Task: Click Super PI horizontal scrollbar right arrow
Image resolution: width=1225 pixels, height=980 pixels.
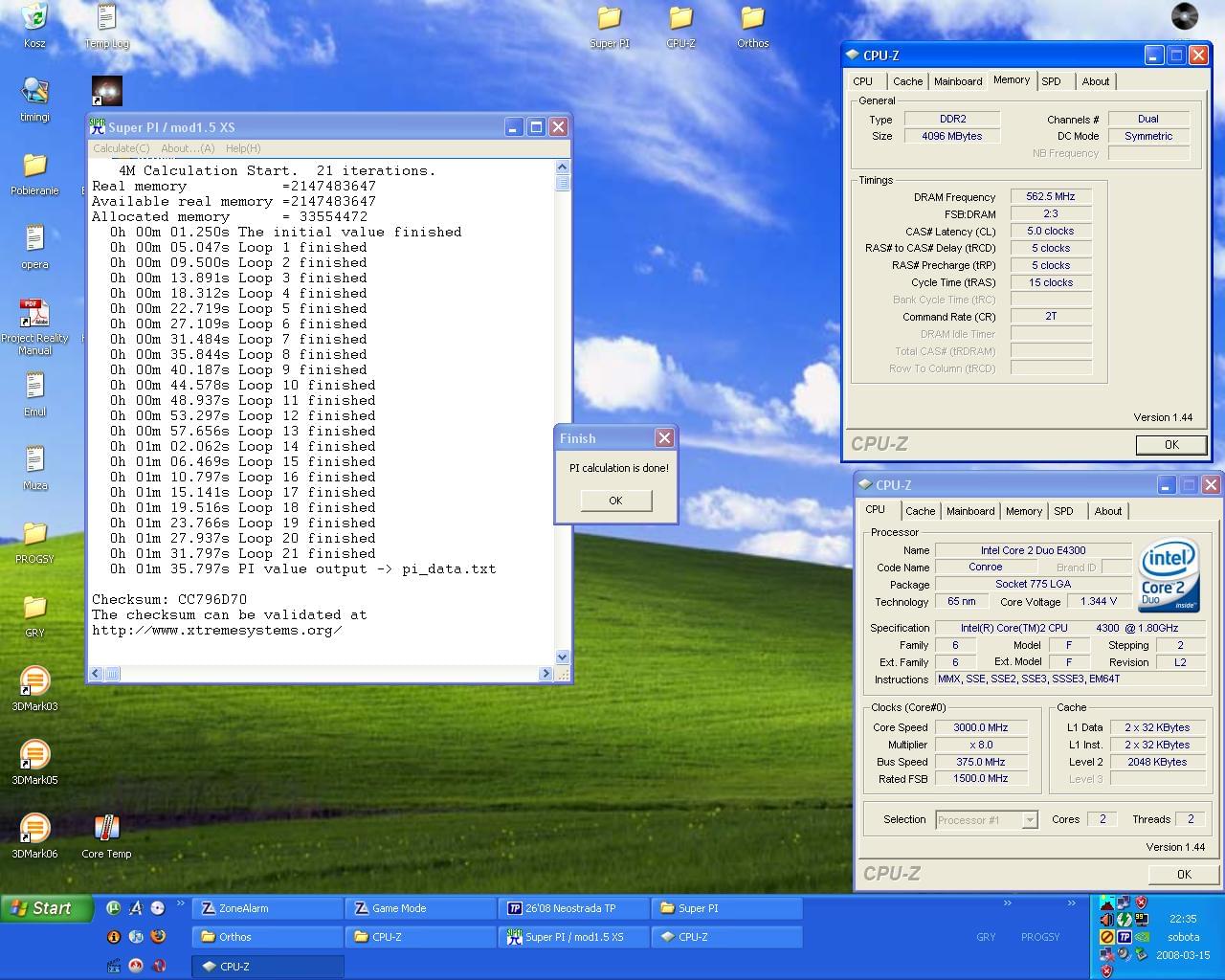Action: 546,674
